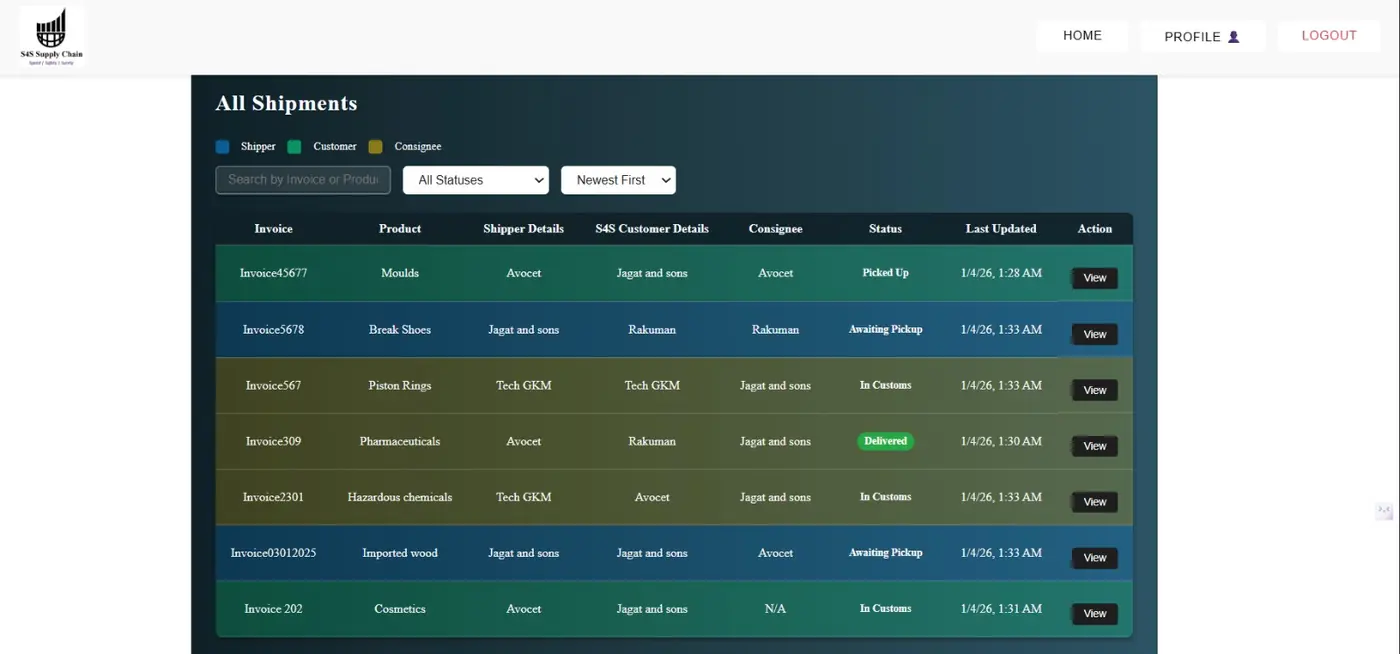Screen dimensions: 1400x654
Task: Open the Newest First sort dropdown
Action: 618,180
